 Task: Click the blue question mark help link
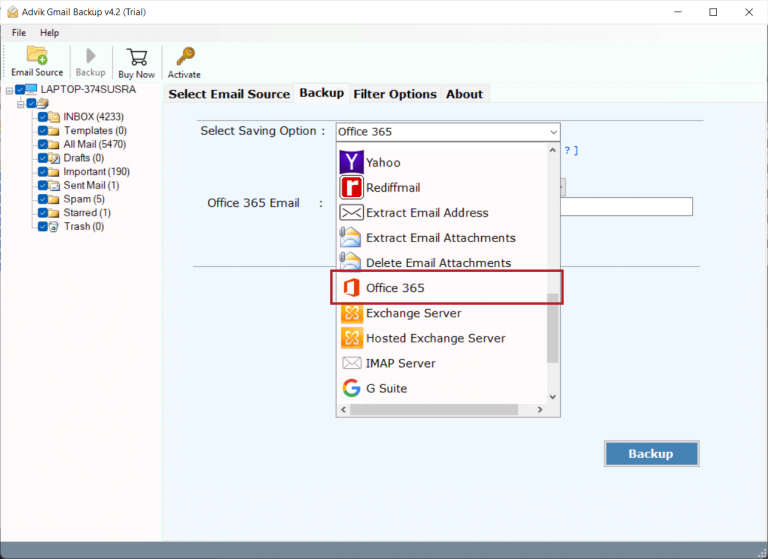click(567, 150)
